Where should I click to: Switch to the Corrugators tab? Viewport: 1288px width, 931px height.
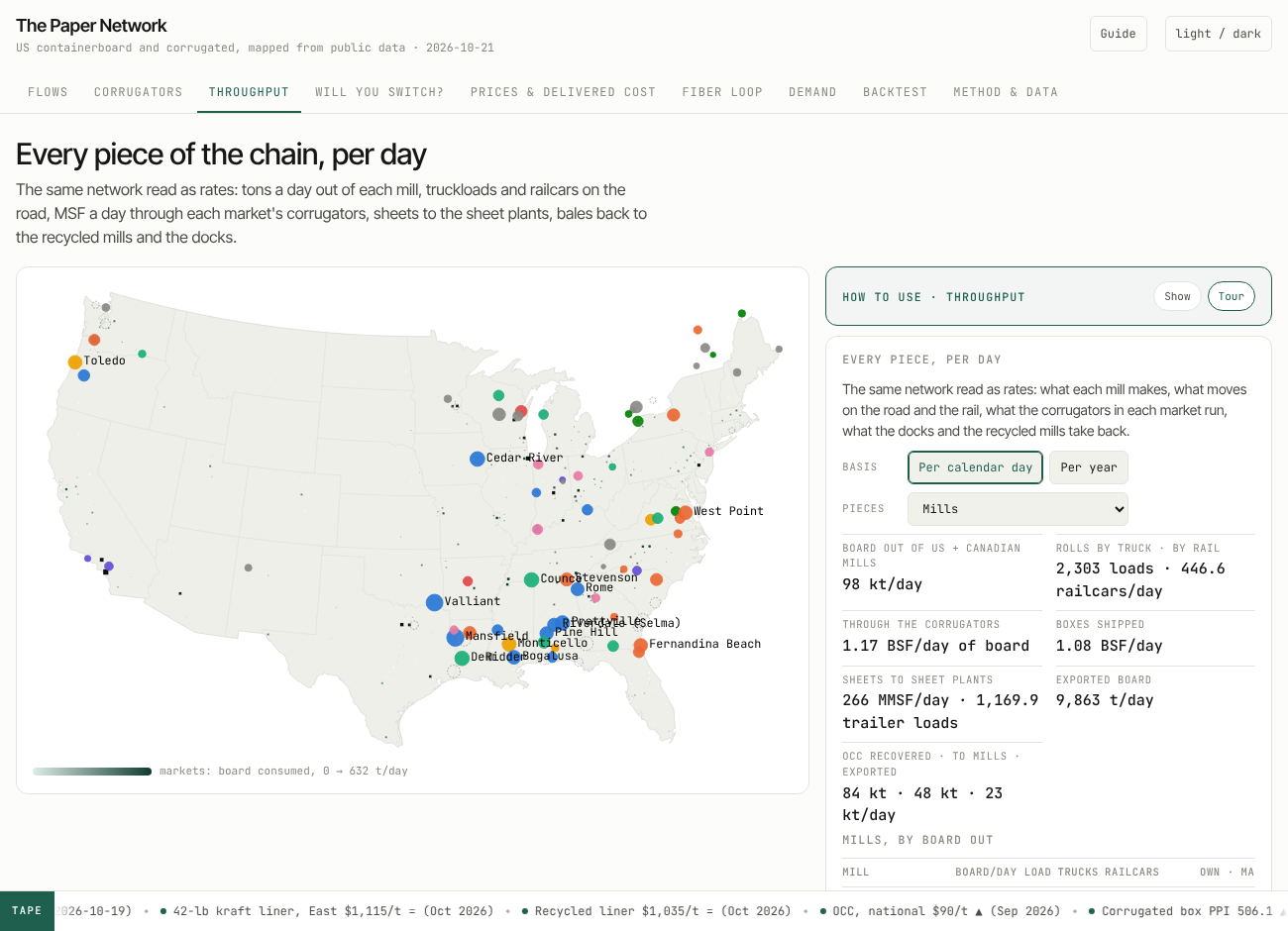tap(139, 92)
